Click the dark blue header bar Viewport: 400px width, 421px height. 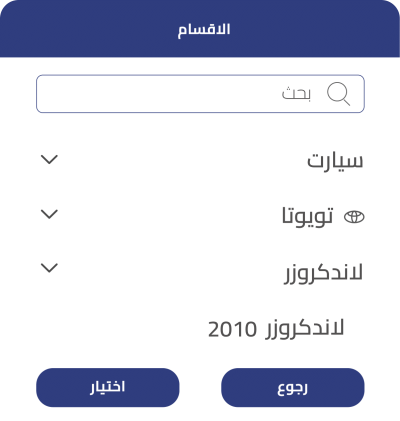tap(200, 29)
